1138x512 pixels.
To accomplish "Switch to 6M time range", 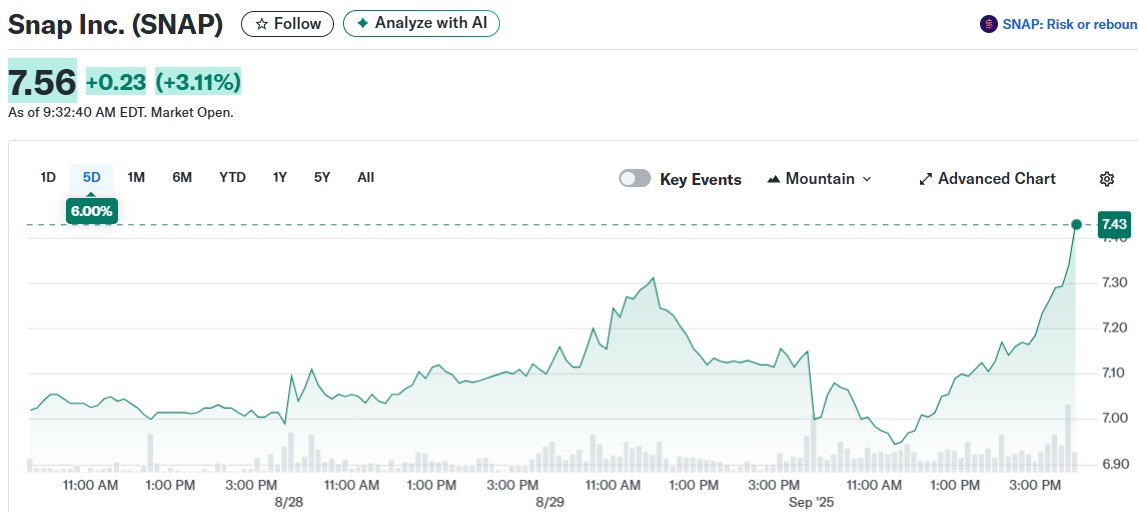I will [182, 177].
